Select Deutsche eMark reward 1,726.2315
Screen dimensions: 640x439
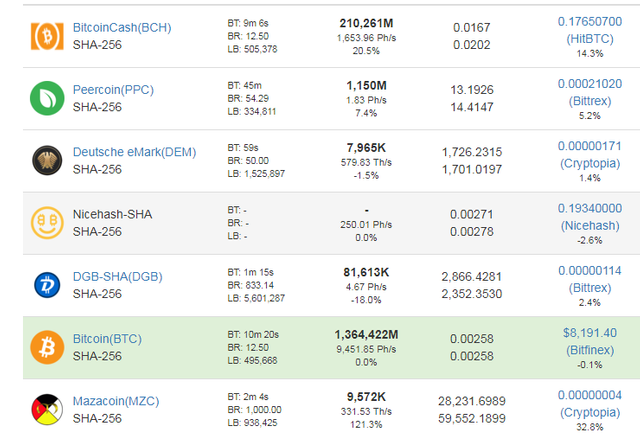472,152
